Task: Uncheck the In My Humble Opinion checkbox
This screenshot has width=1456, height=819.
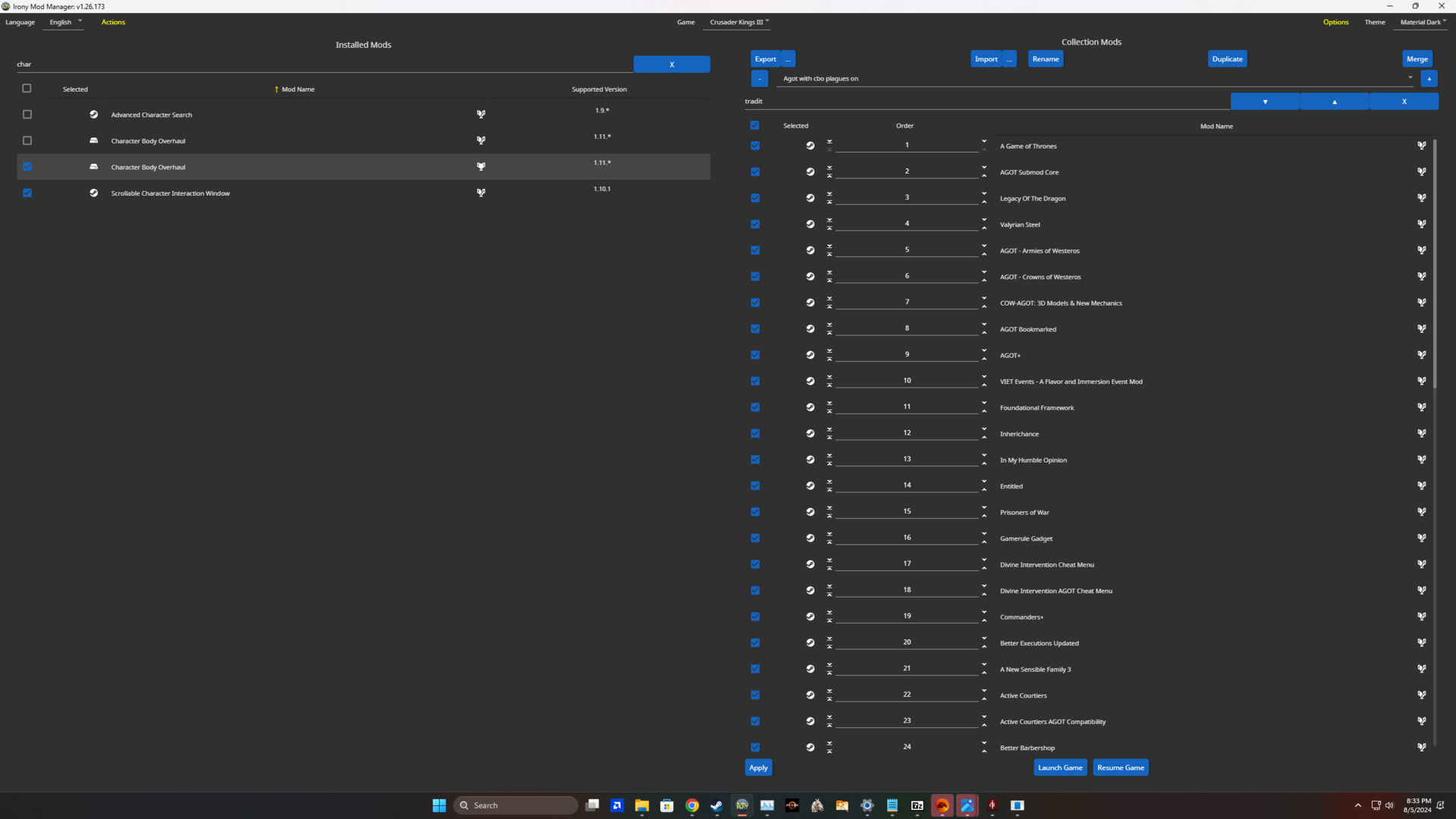Action: pyautogui.click(x=755, y=460)
